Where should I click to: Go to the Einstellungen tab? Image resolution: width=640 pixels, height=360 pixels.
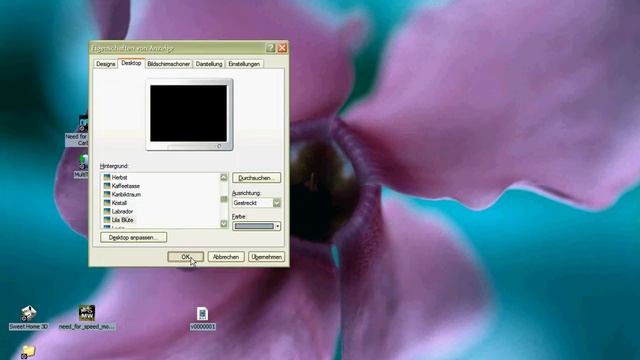(x=244, y=64)
